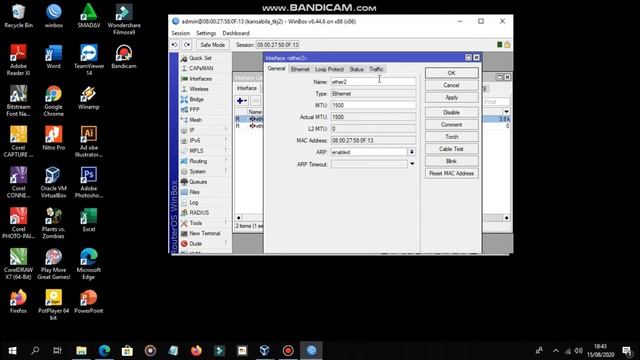Expand the ARP Timeout field arrow
The height and width of the screenshot is (360, 640).
(x=412, y=164)
